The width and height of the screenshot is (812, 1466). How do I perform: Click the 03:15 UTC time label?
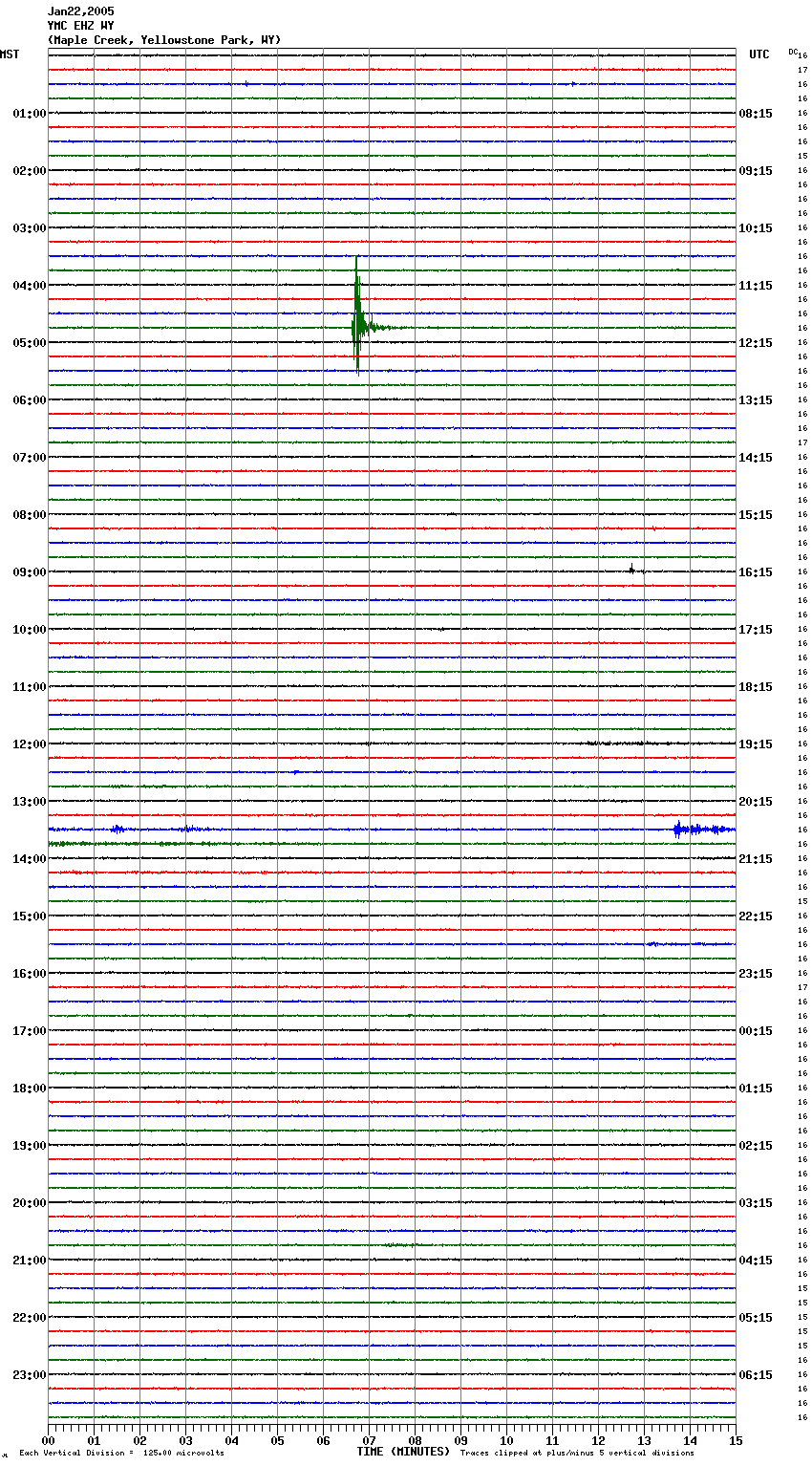756,1203
